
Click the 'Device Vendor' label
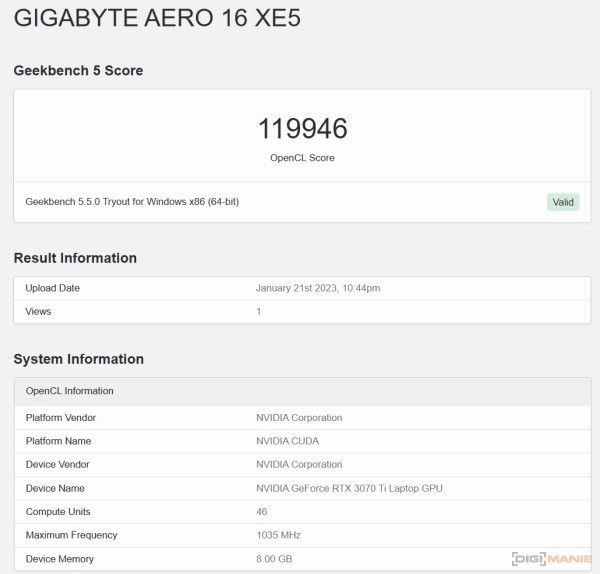(57, 464)
